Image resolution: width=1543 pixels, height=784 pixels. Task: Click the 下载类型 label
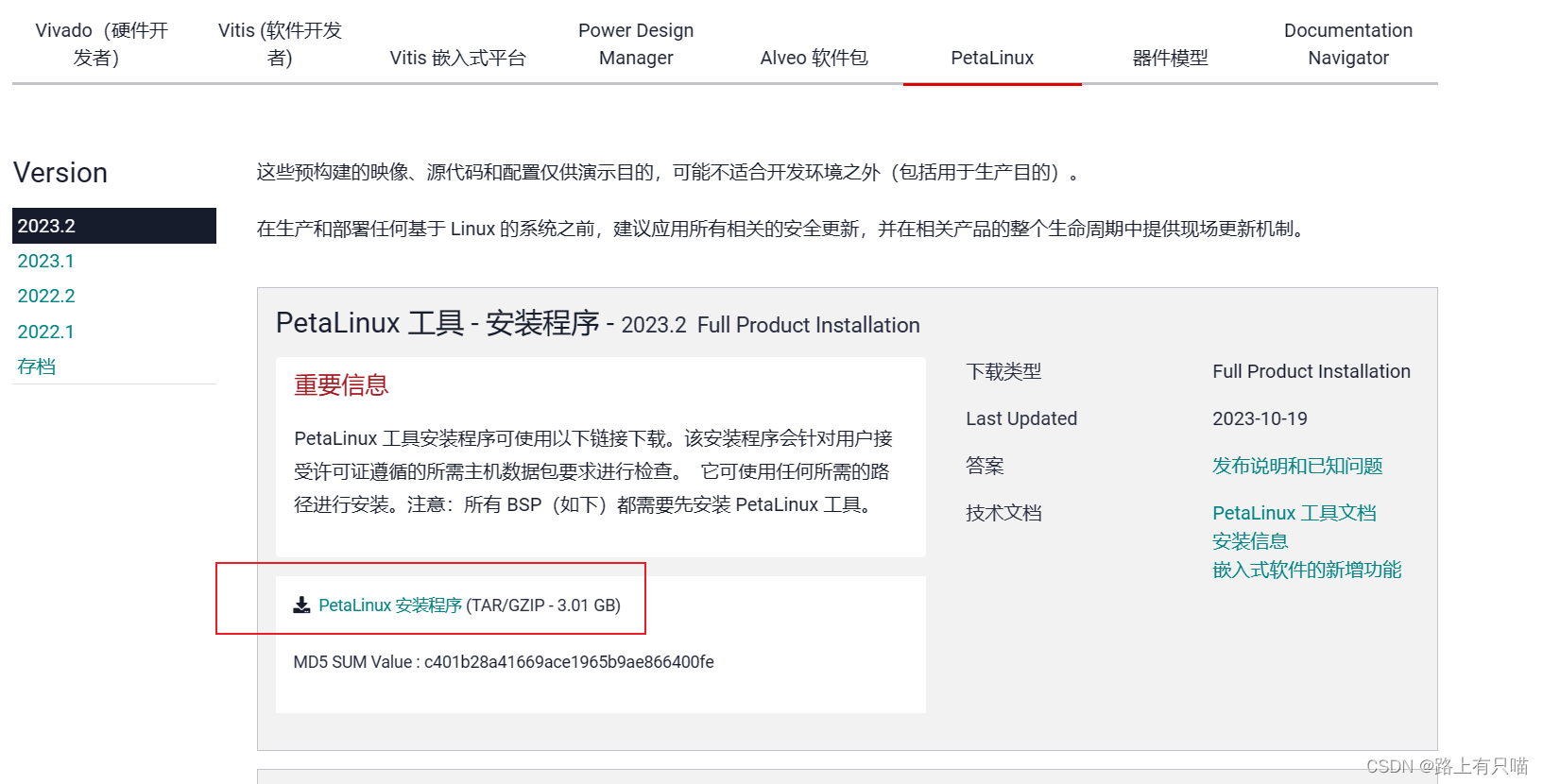1003,371
